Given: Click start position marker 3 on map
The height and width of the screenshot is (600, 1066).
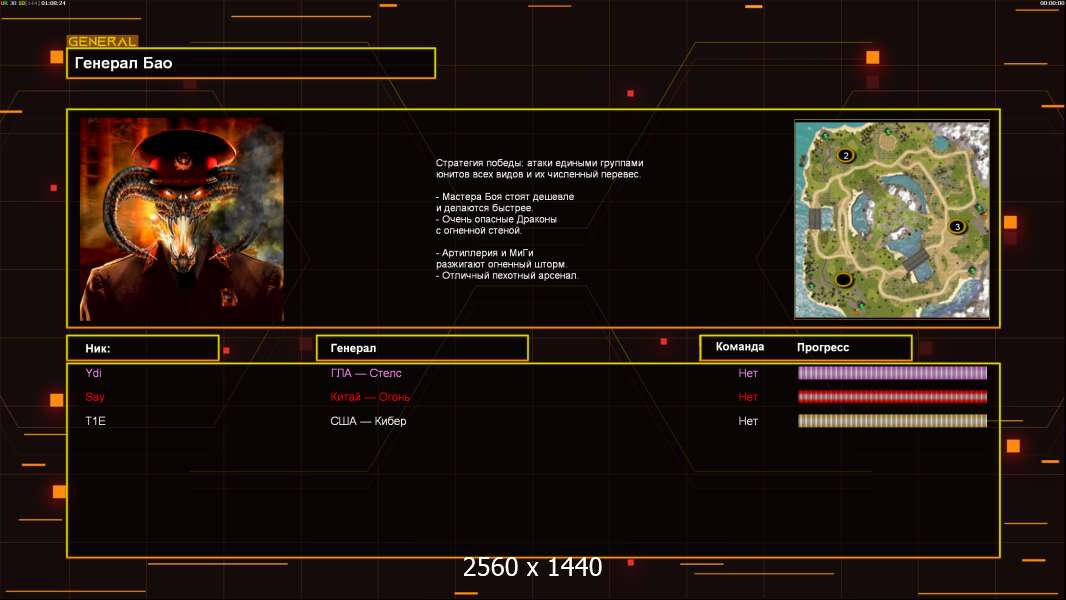Looking at the screenshot, I should pyautogui.click(x=957, y=226).
